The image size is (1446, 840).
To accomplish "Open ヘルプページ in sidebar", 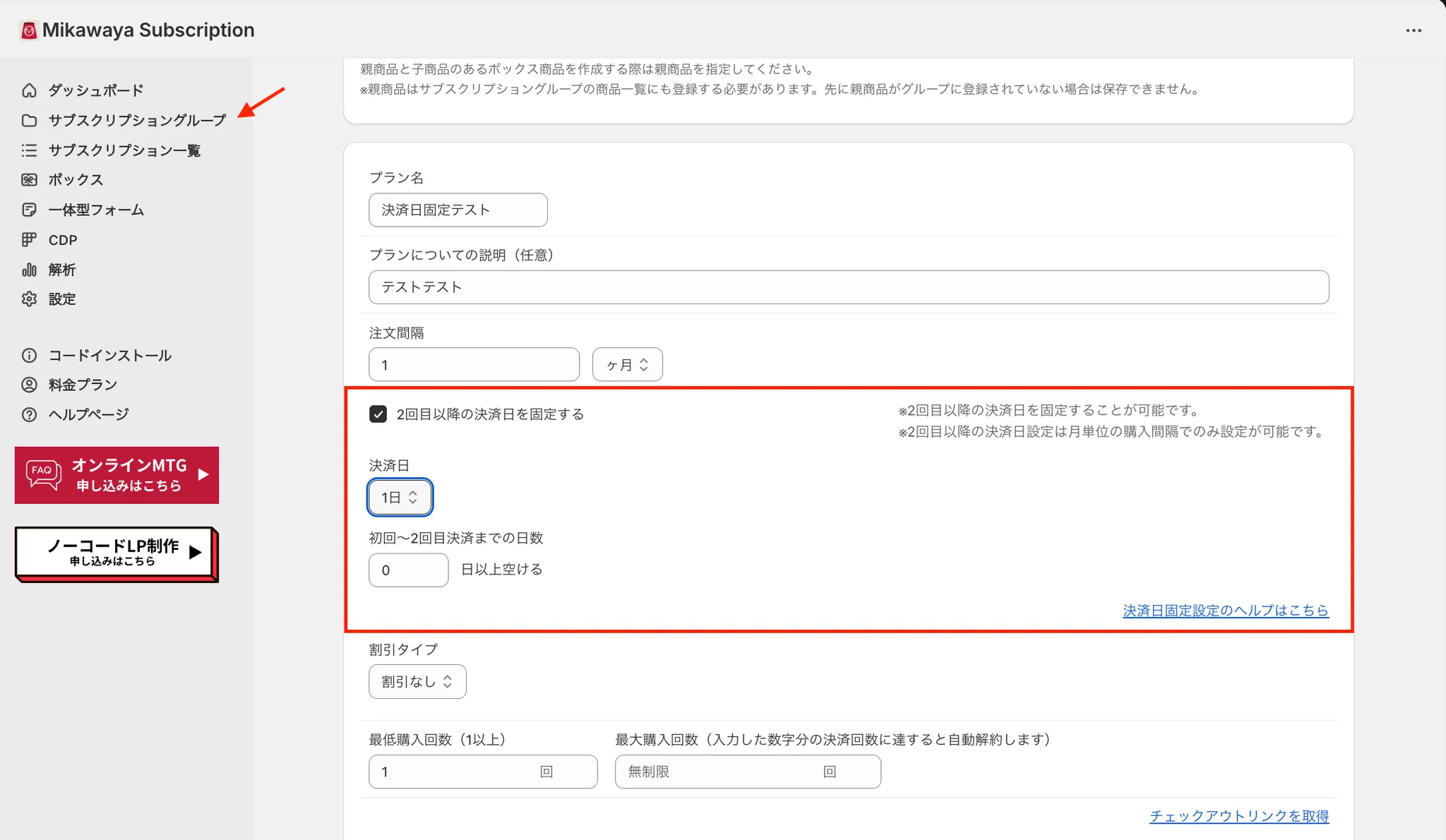I will (x=88, y=414).
